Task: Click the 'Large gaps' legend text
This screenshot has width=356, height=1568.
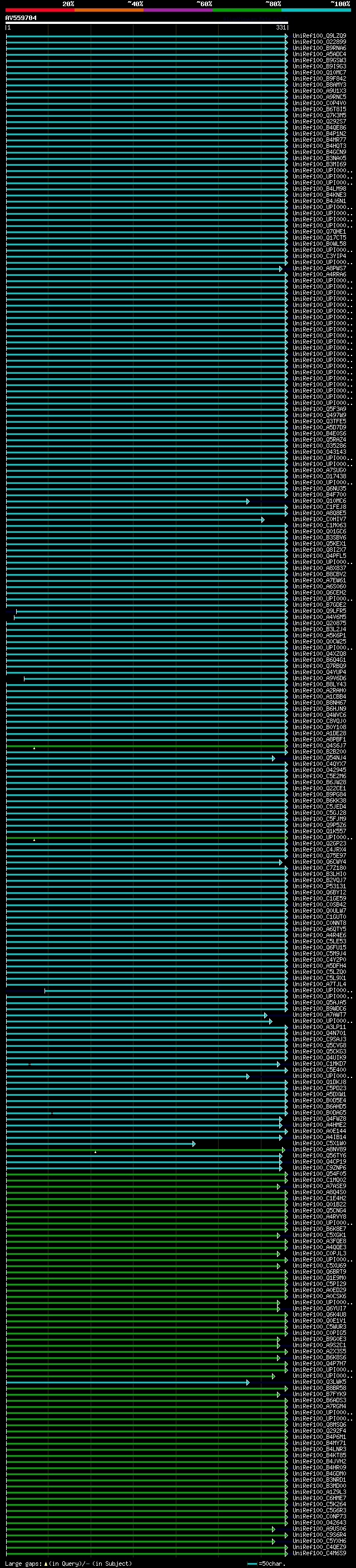Action: (x=23, y=1564)
